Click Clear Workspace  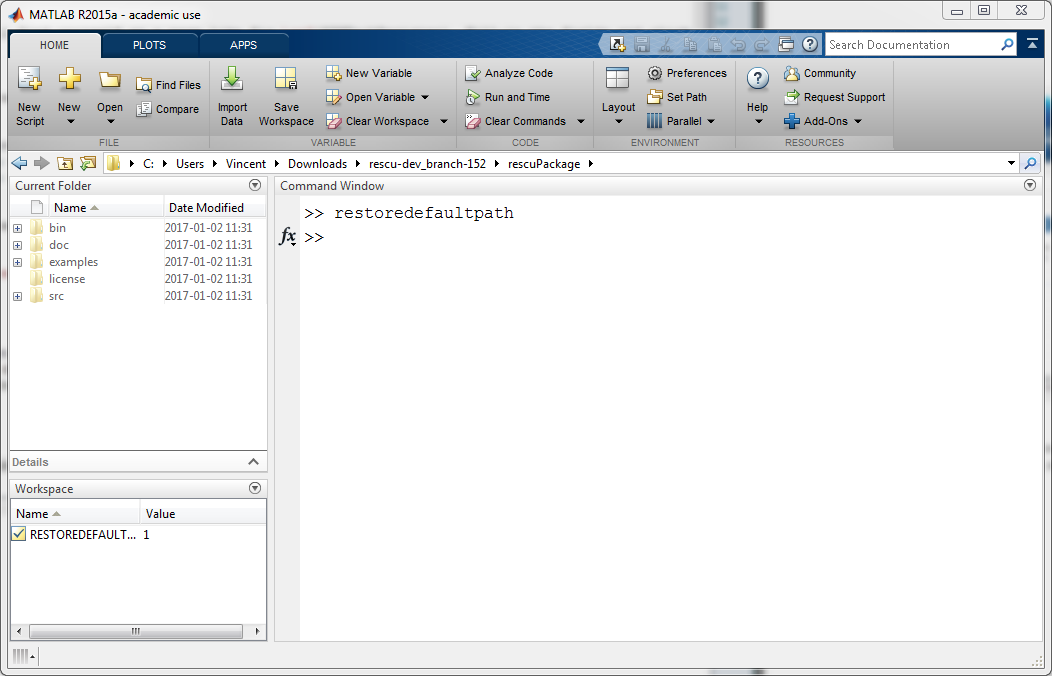[x=378, y=121]
